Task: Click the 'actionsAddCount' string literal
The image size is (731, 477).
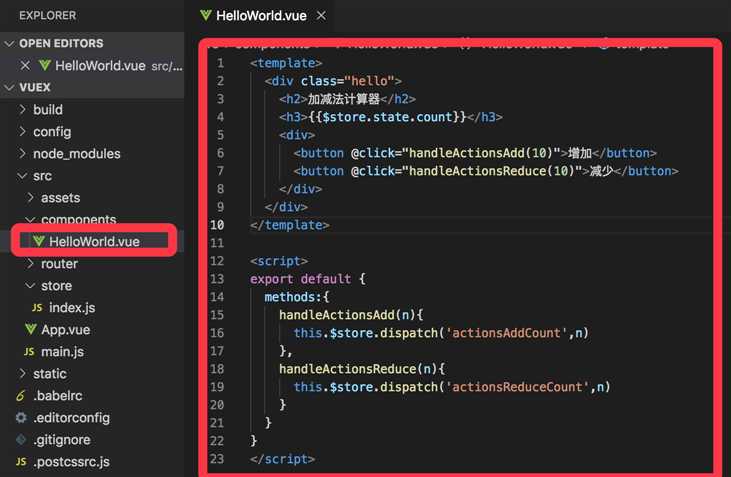Action: pyautogui.click(x=506, y=333)
